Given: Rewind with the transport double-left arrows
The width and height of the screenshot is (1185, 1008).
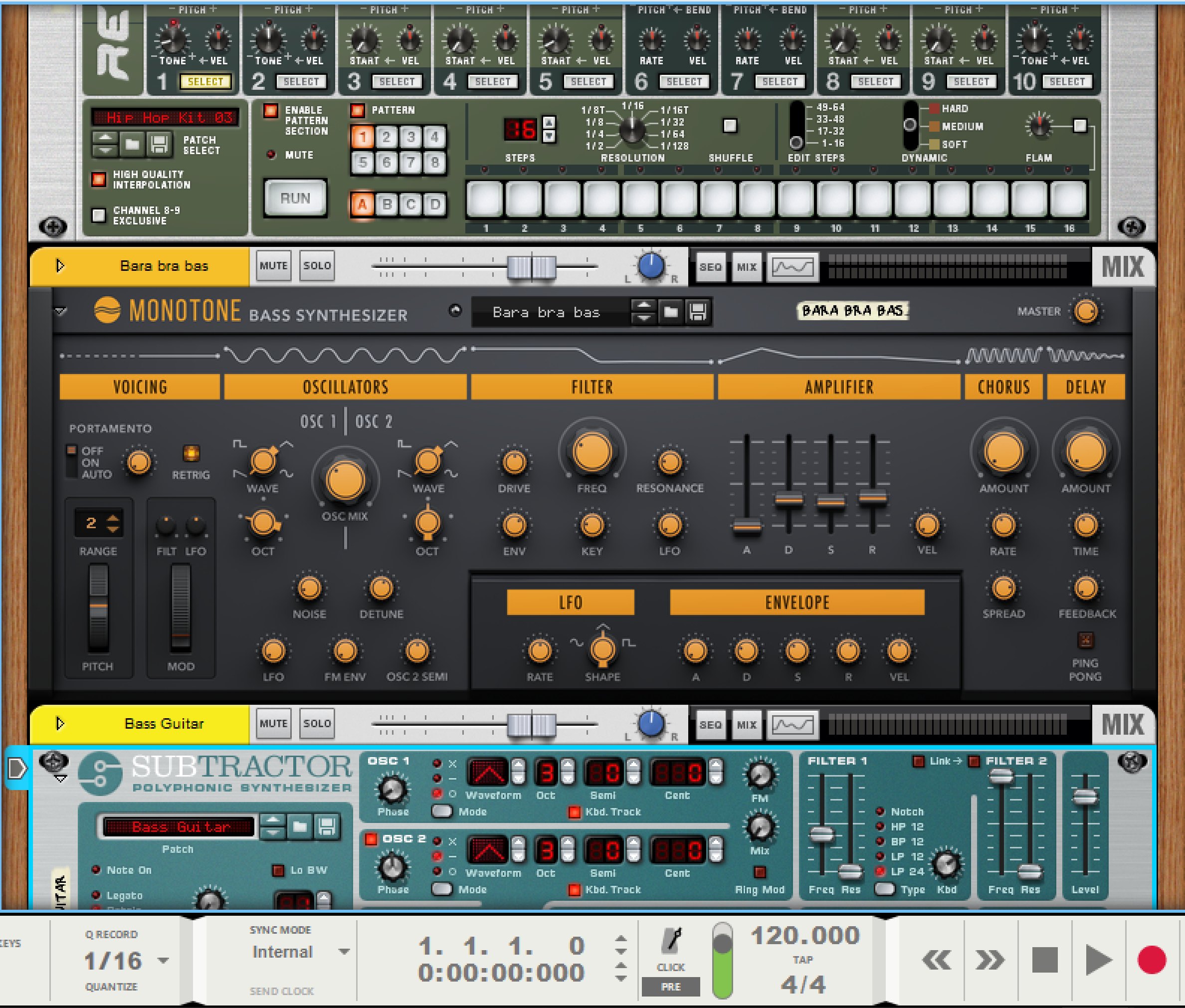Looking at the screenshot, I should 937,960.
